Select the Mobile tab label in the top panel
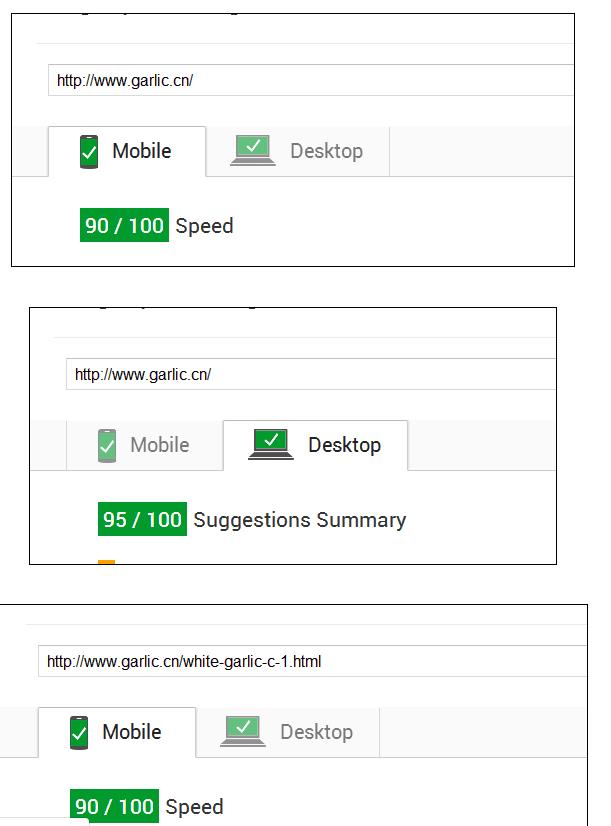 141,151
